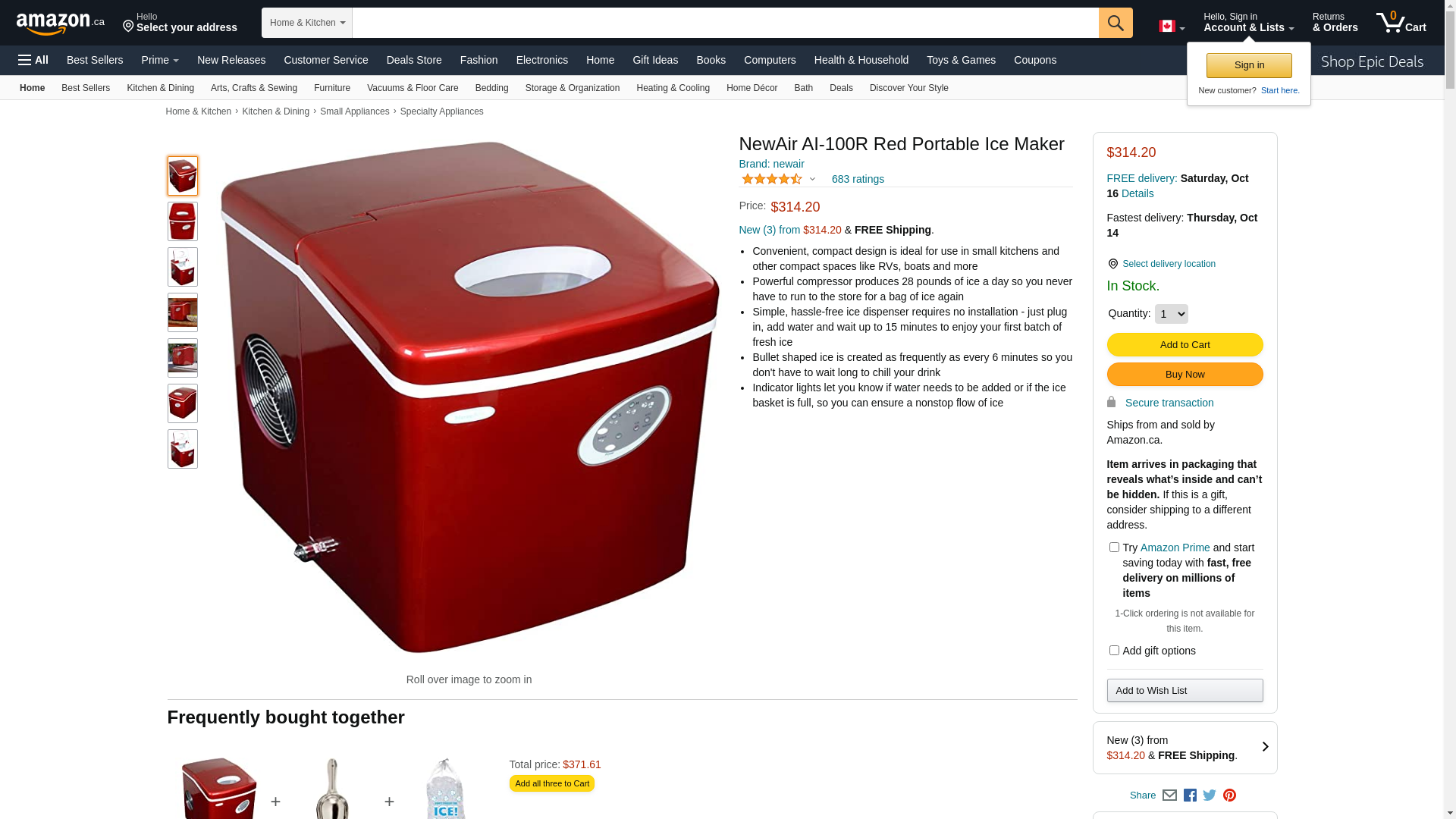The height and width of the screenshot is (819, 1456).
Task: Open the Quantity dropdown
Action: pos(1171,314)
